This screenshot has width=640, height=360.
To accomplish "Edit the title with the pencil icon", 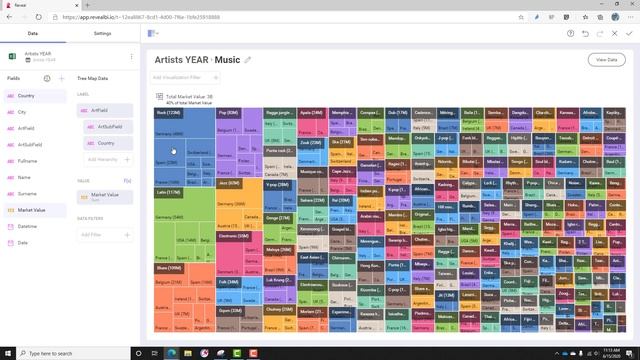I will 247,60.
